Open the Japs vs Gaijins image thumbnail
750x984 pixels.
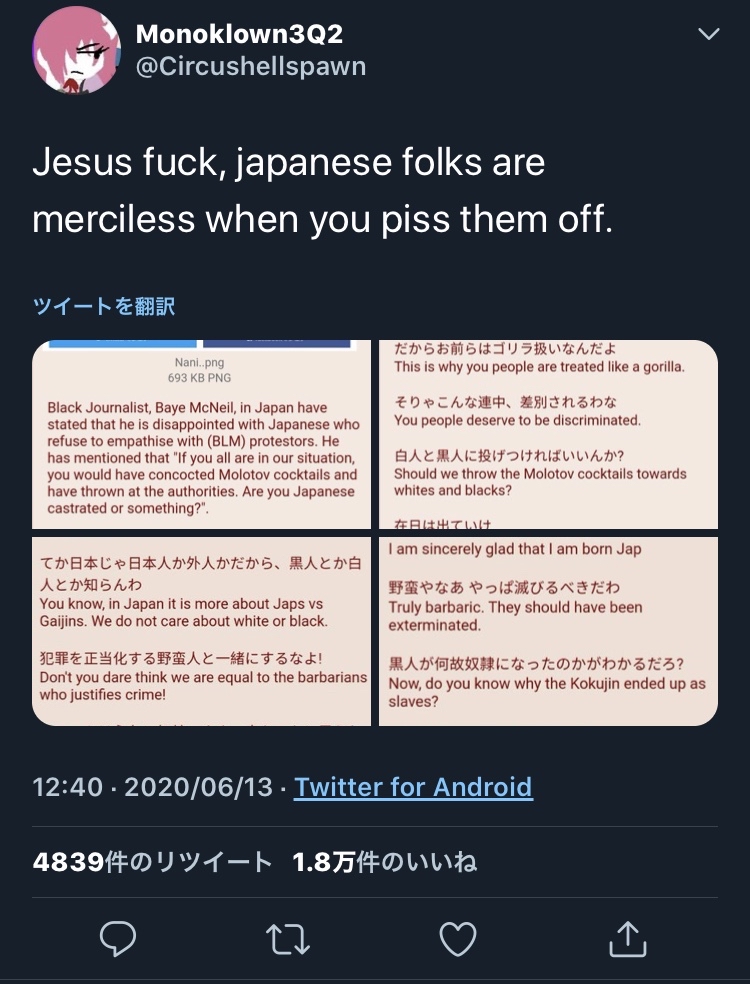coord(201,631)
